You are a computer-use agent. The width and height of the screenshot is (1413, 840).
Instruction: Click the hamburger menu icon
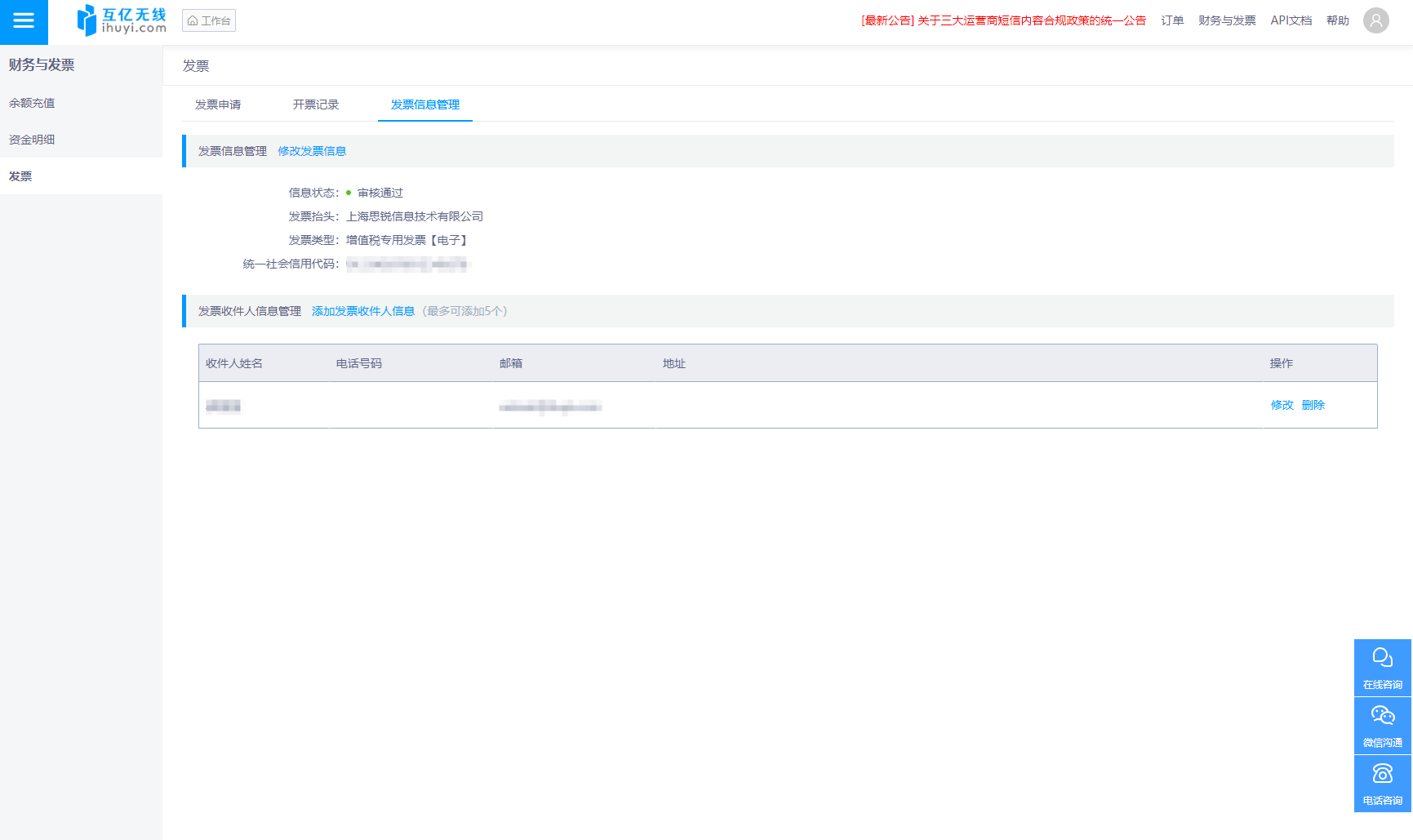click(24, 21)
